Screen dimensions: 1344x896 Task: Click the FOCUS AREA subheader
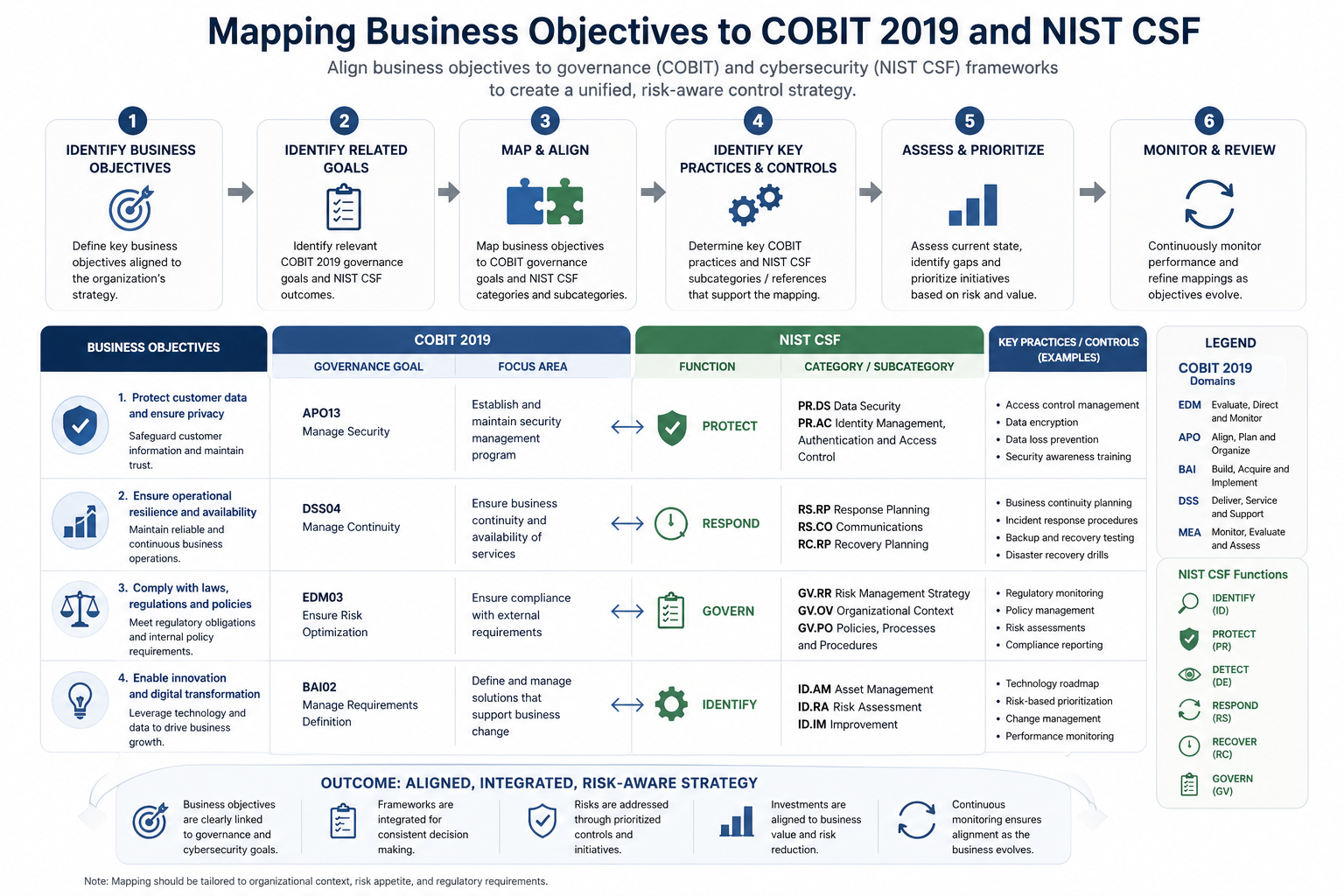tap(533, 367)
